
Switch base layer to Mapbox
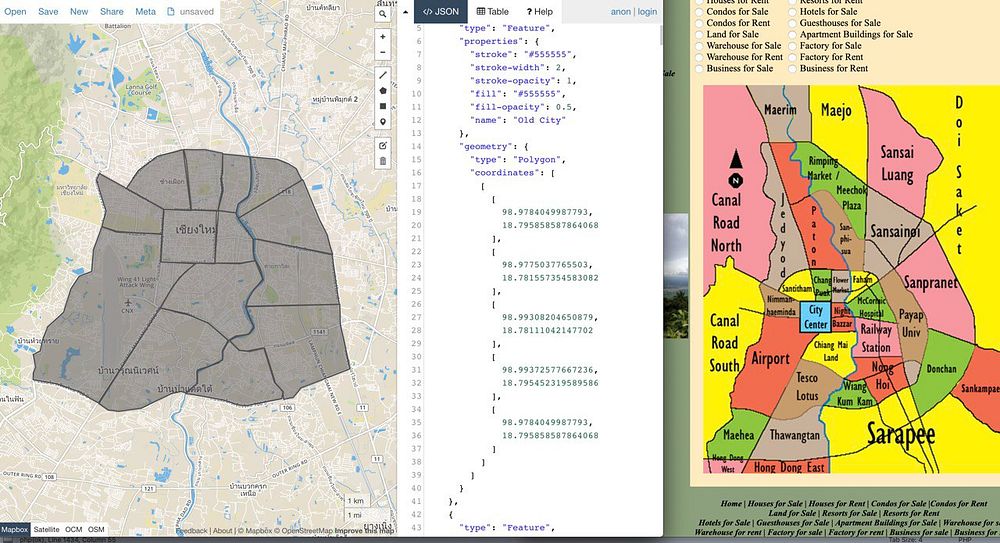pyautogui.click(x=14, y=530)
